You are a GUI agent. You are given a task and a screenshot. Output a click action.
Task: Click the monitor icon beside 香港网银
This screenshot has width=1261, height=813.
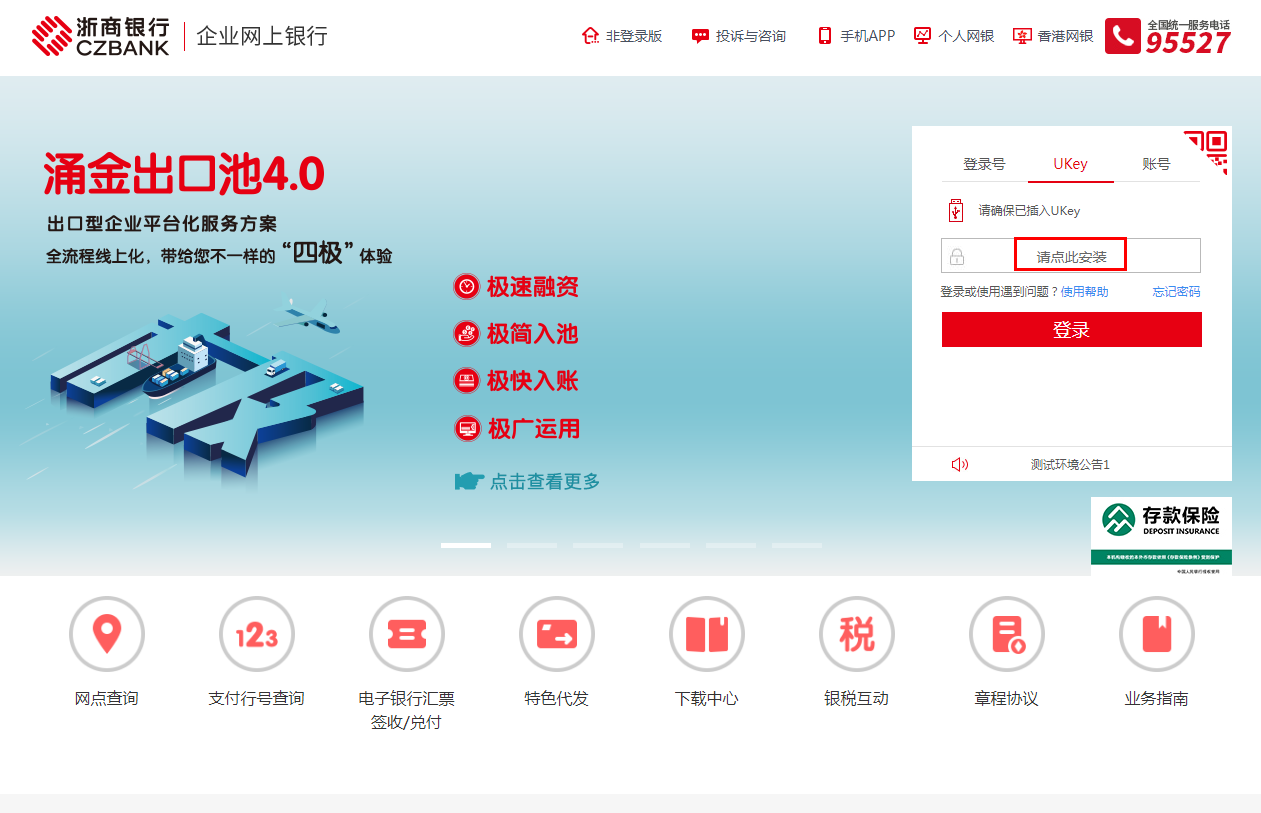(1022, 36)
